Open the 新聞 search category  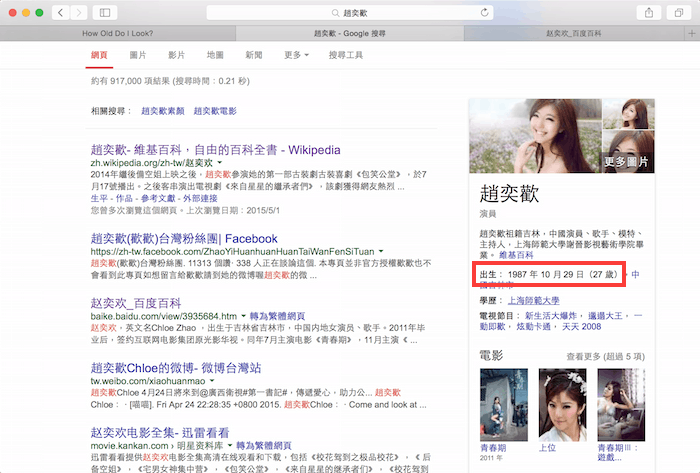[254, 55]
